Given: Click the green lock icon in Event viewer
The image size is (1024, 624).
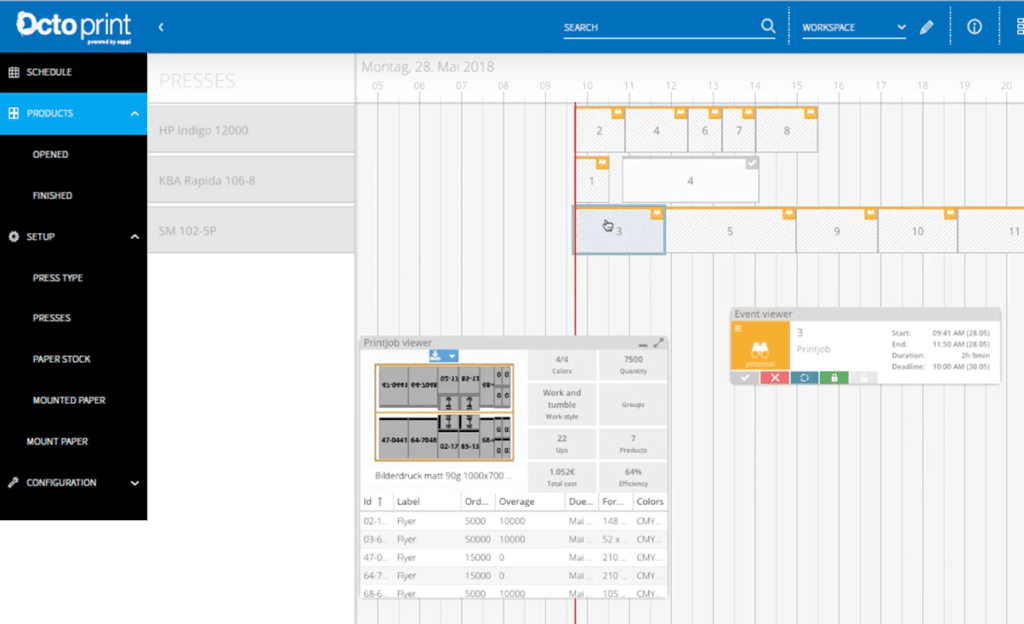Looking at the screenshot, I should tap(833, 377).
